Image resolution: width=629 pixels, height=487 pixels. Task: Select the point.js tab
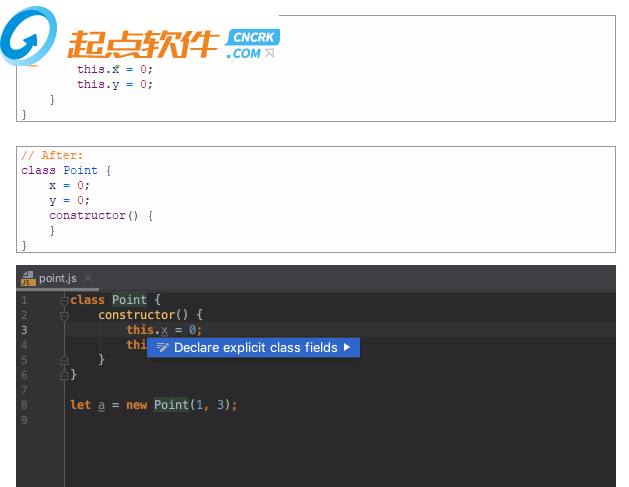pyautogui.click(x=58, y=278)
